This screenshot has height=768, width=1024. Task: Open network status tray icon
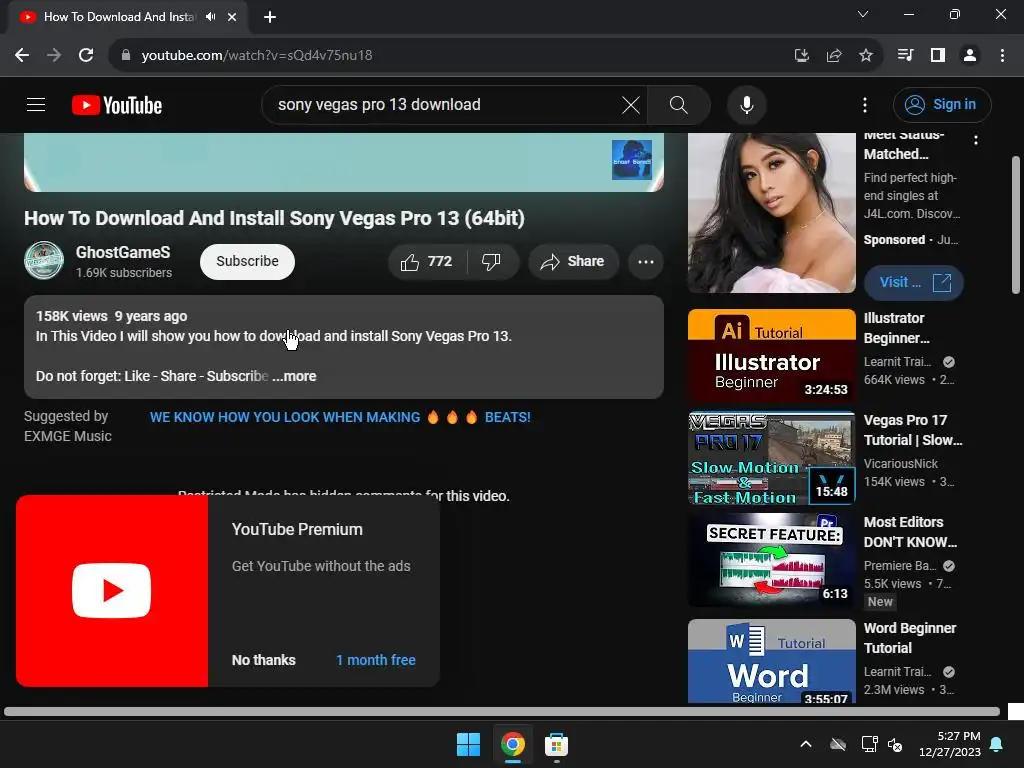pyautogui.click(x=869, y=744)
